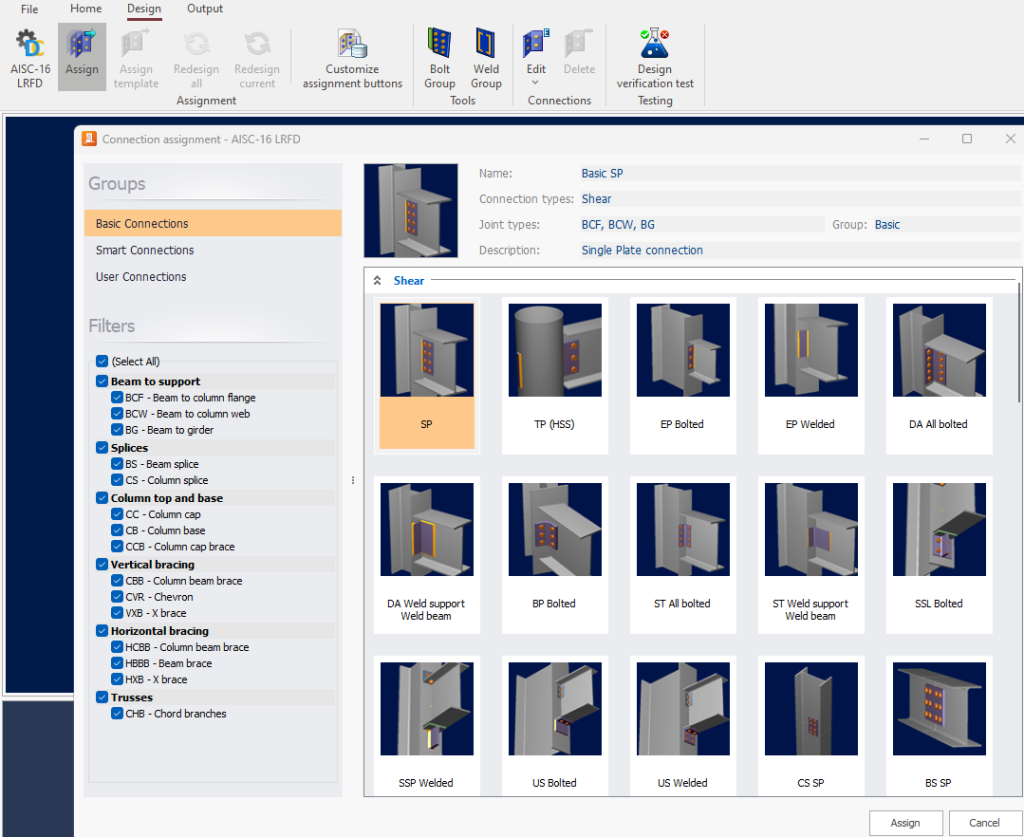Uncheck the (Select All) filter checkbox
This screenshot has height=837, width=1024.
coord(102,362)
